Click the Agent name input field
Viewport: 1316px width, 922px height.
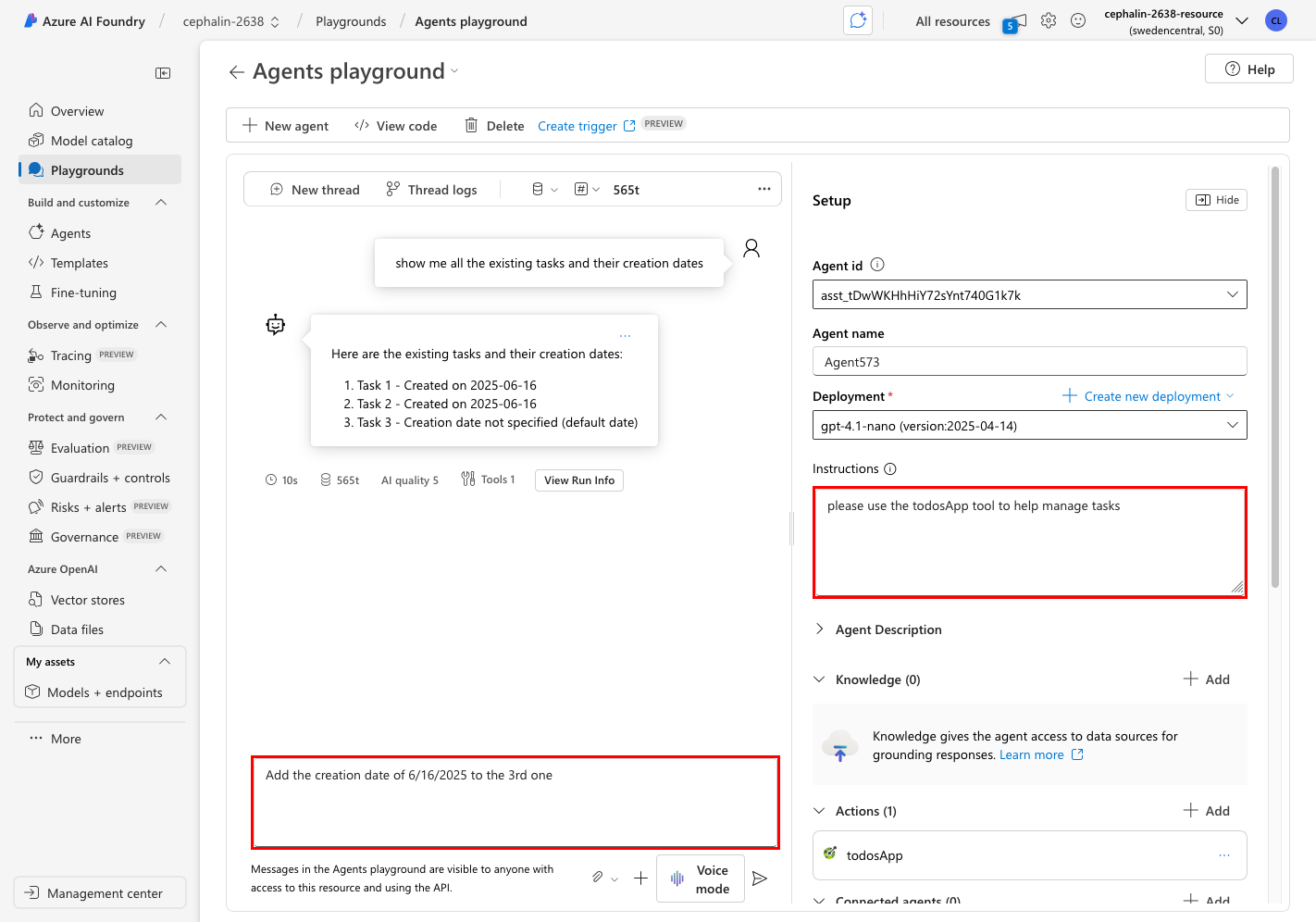1029,362
